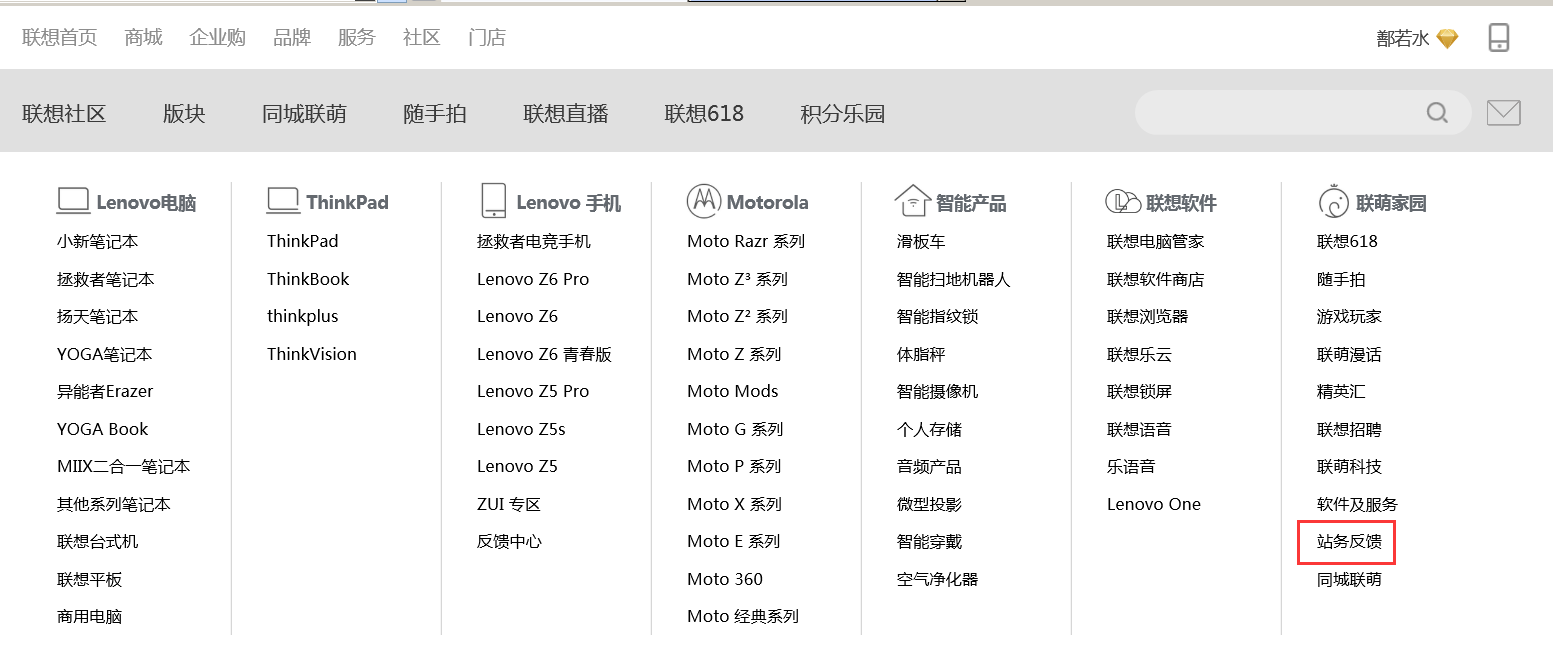Open the 联想社区 tab

(x=64, y=114)
